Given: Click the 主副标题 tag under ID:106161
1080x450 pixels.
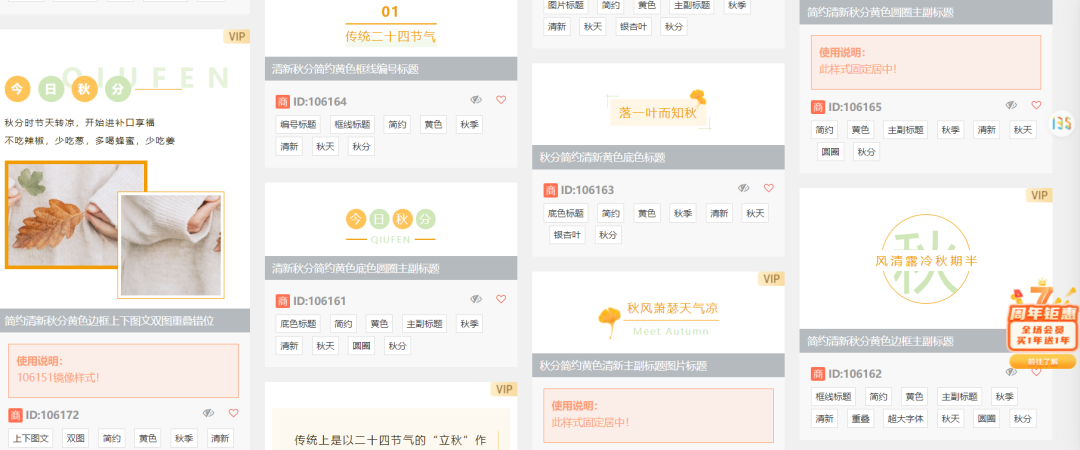Looking at the screenshot, I should point(424,324).
